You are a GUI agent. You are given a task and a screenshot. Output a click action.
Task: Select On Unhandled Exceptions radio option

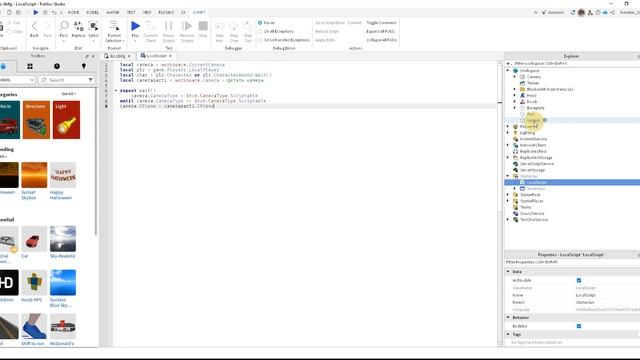(260, 40)
